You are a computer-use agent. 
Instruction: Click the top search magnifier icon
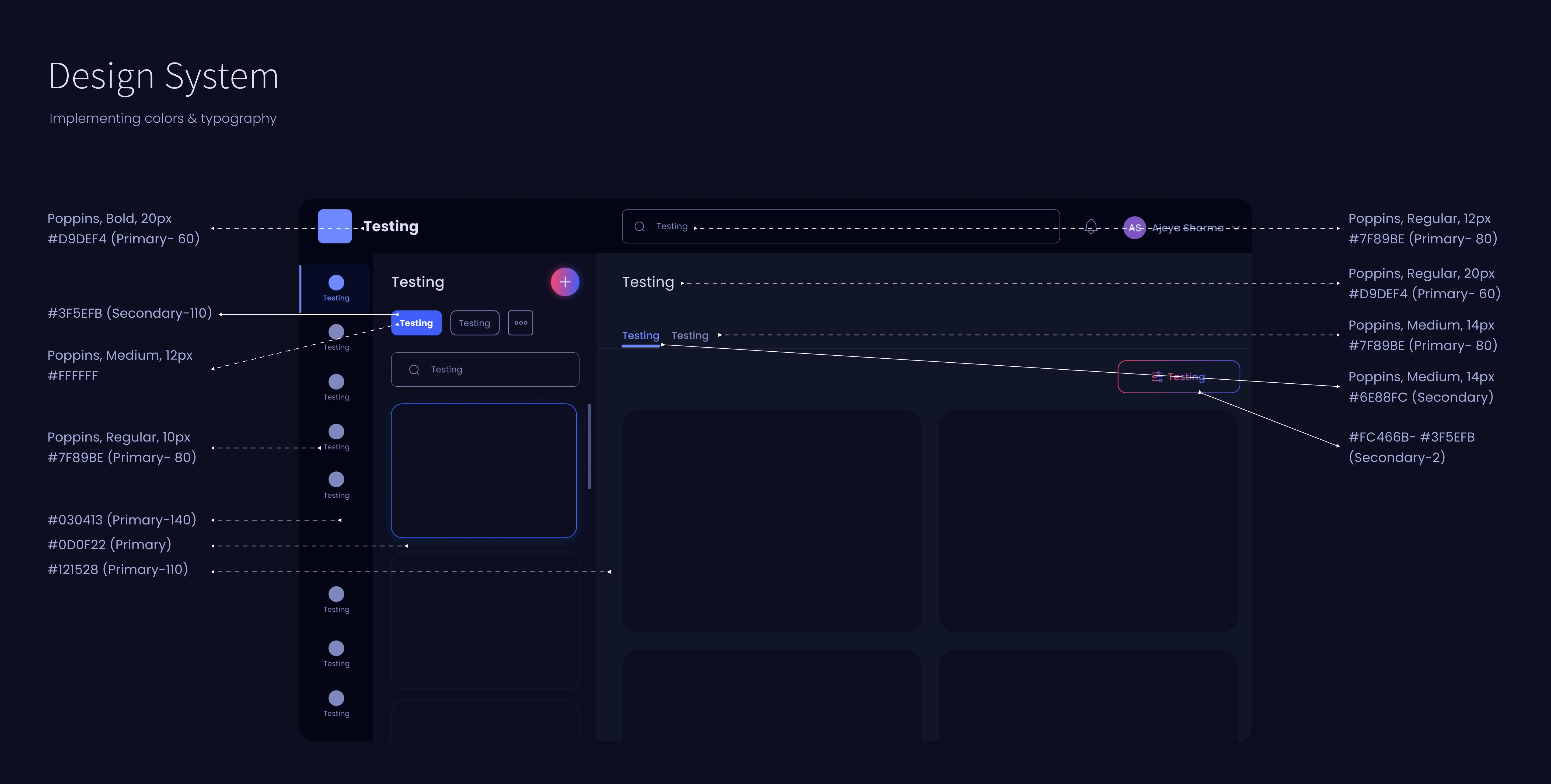[640, 226]
